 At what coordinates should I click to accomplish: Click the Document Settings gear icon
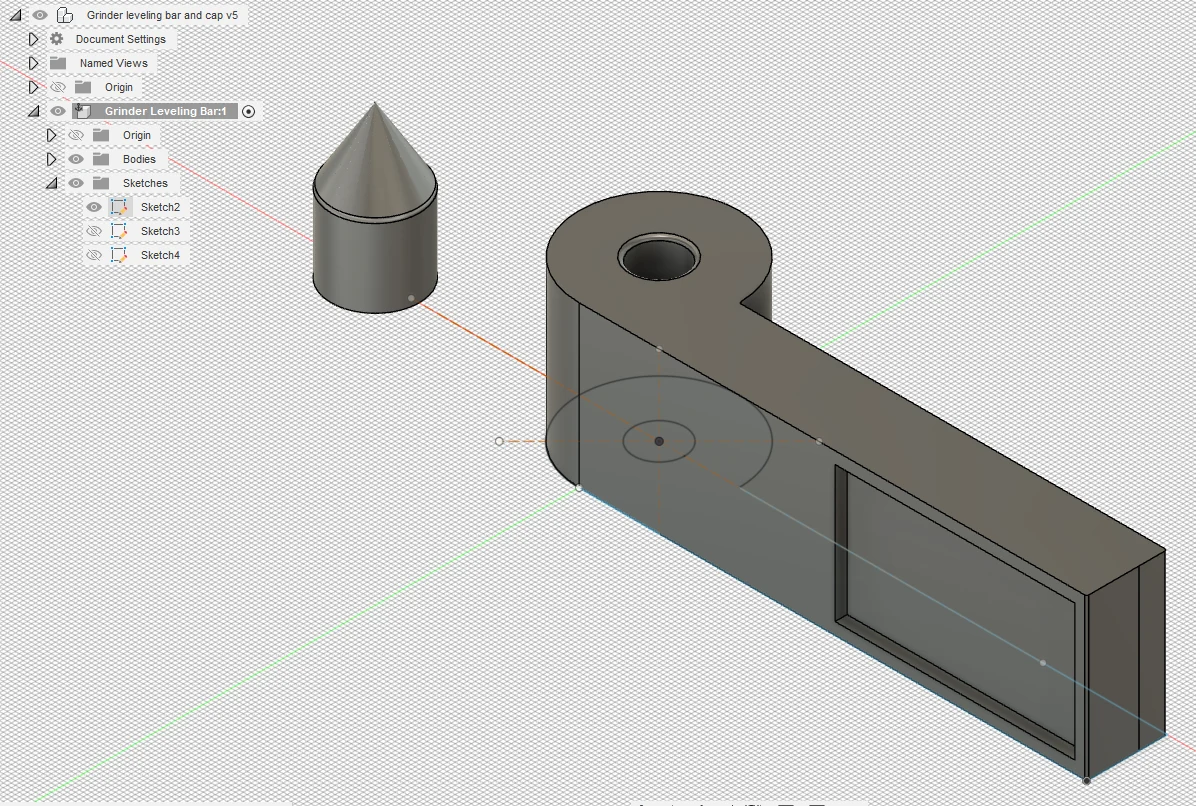[57, 39]
